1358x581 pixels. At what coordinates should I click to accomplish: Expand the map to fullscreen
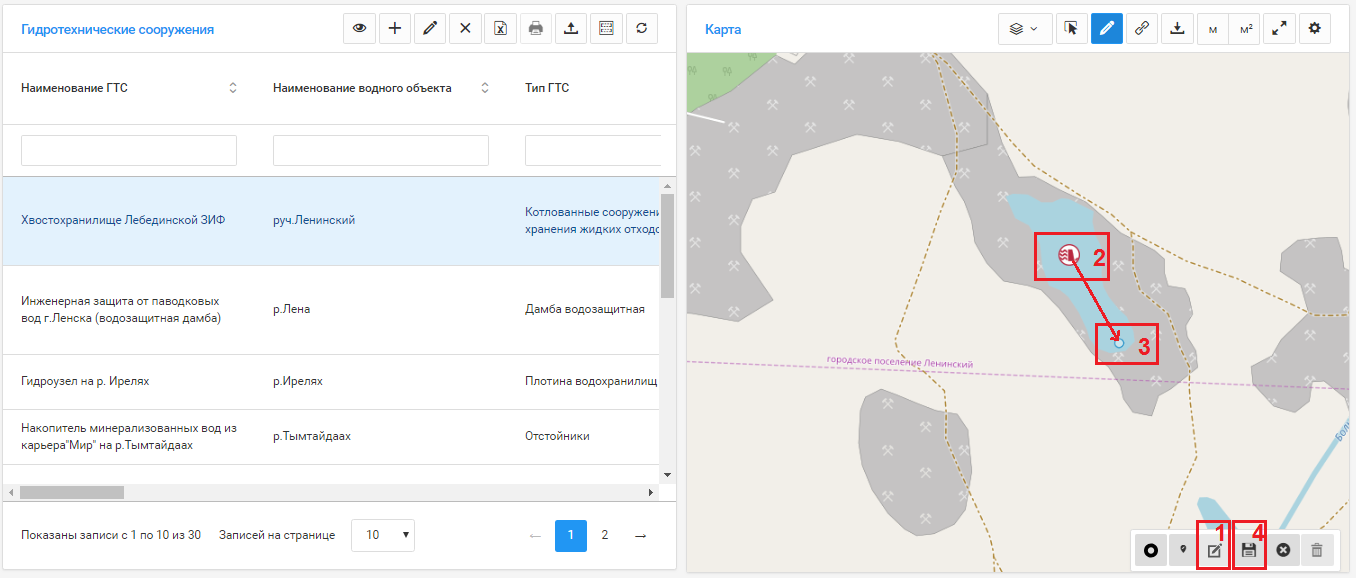tap(1279, 29)
